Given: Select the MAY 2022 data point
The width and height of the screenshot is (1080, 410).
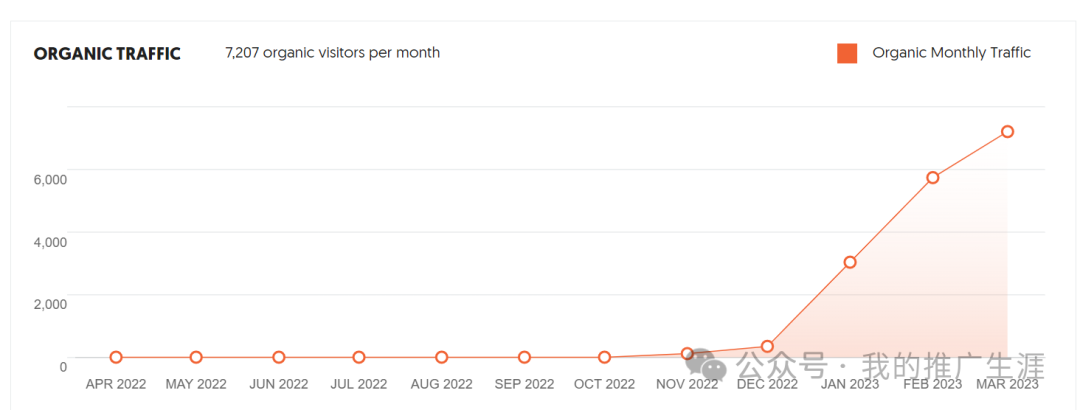Looking at the screenshot, I should click(x=196, y=357).
